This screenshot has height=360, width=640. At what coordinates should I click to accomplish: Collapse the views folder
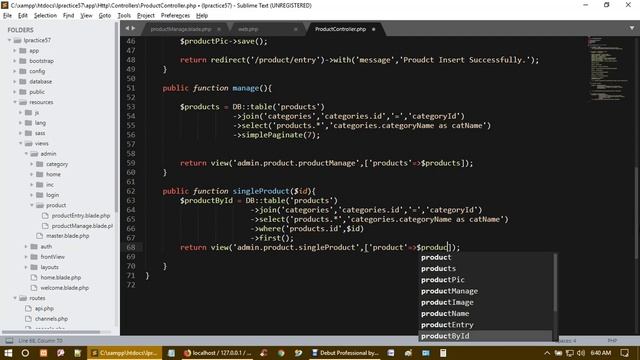point(20,143)
